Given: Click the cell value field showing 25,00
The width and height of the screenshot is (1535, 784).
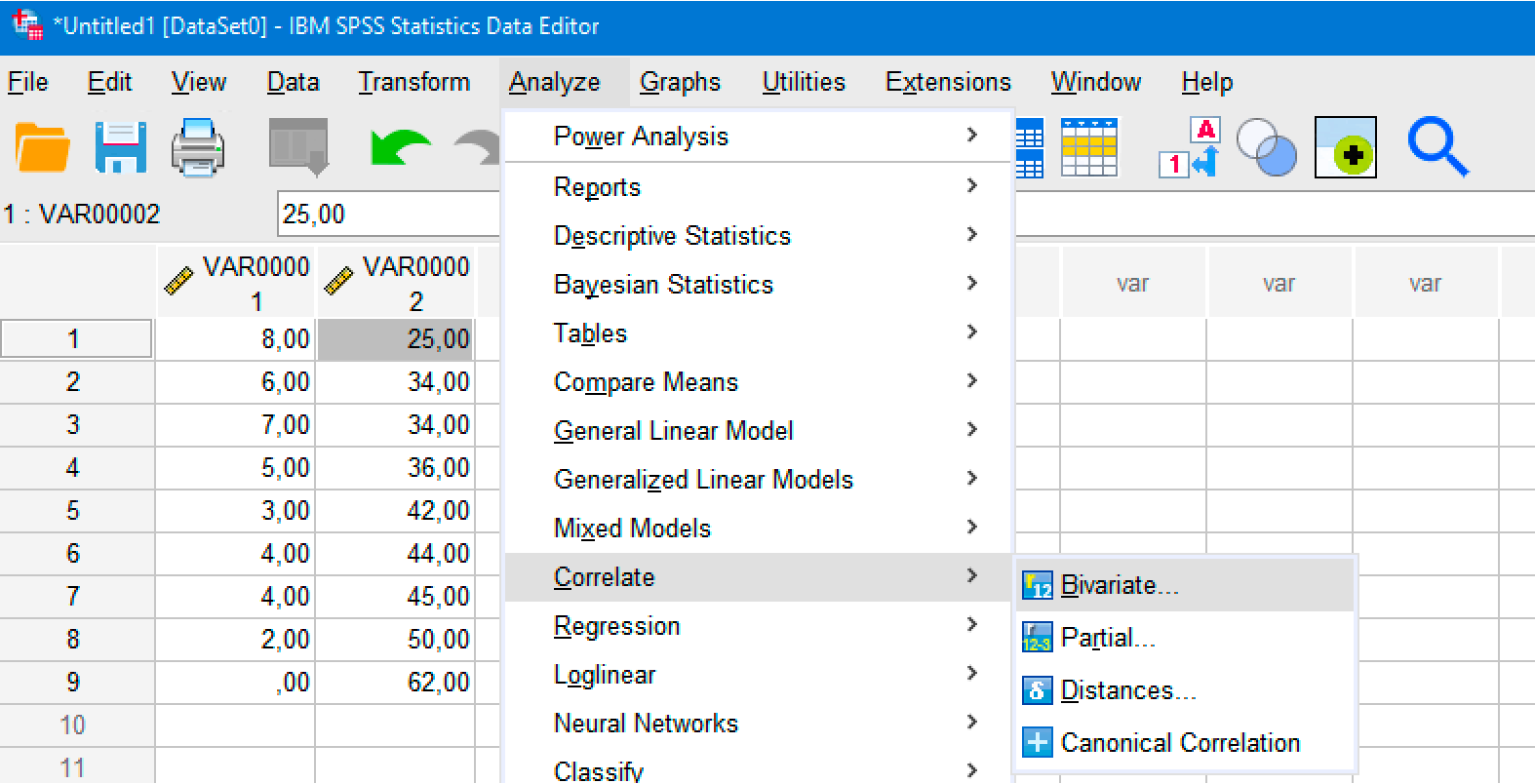Looking at the screenshot, I should click(x=388, y=215).
